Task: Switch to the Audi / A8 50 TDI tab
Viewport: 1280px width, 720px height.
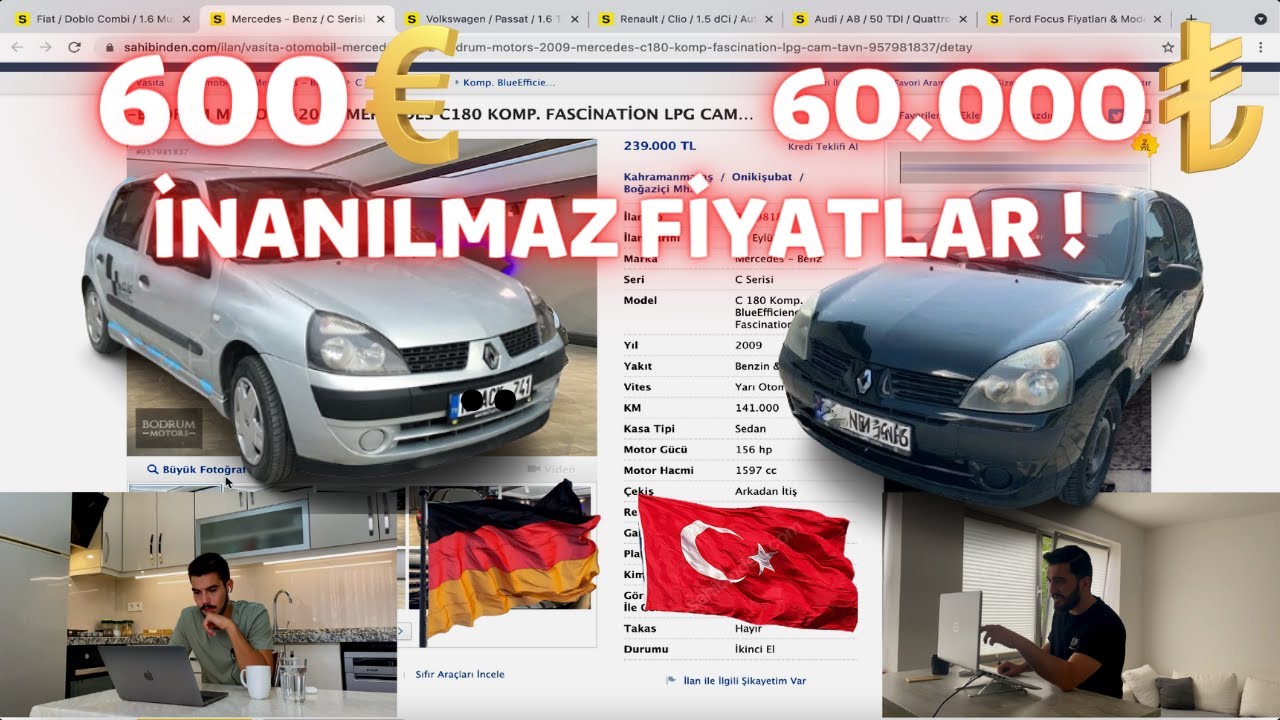Action: (x=881, y=19)
